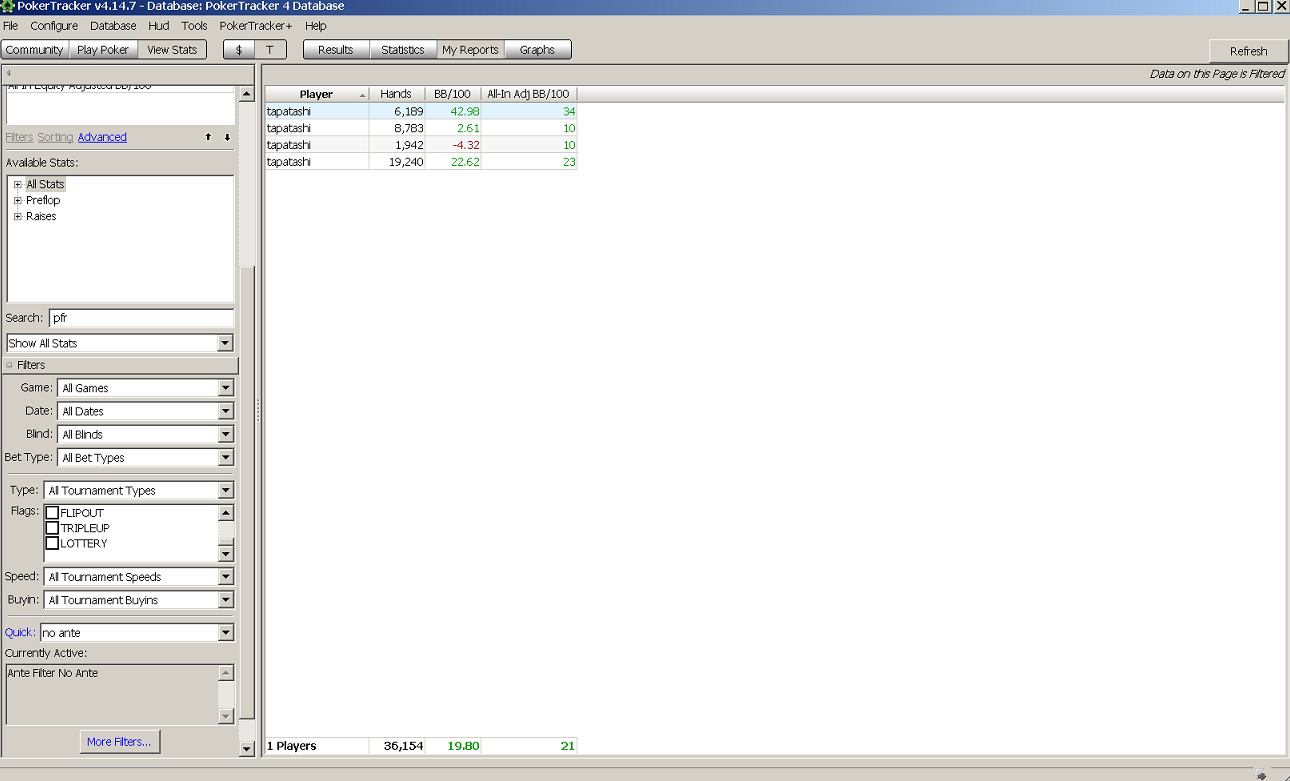Viewport: 1290px width, 781px height.
Task: Click the cash games dollar sign button
Action: 239,50
